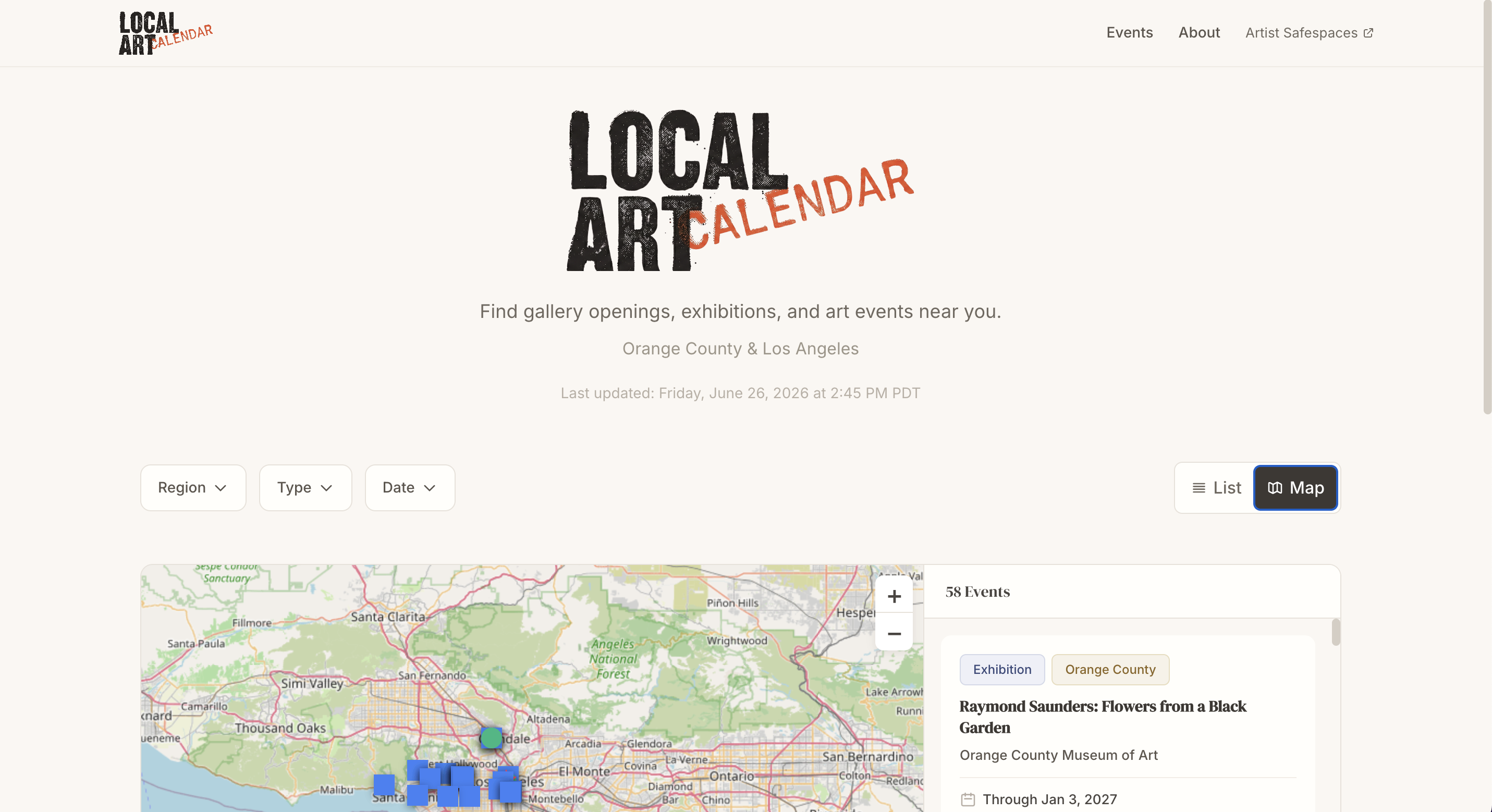This screenshot has height=812, width=1492.
Task: Click the page vertical scrollbar
Action: point(1487,207)
